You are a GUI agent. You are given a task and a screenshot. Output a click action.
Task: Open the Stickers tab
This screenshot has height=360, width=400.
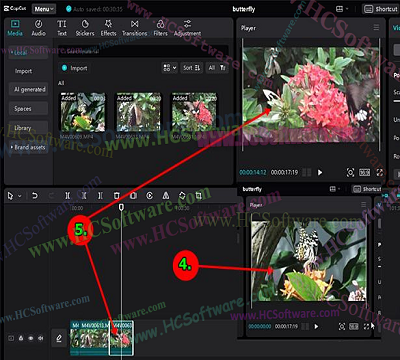click(x=85, y=28)
